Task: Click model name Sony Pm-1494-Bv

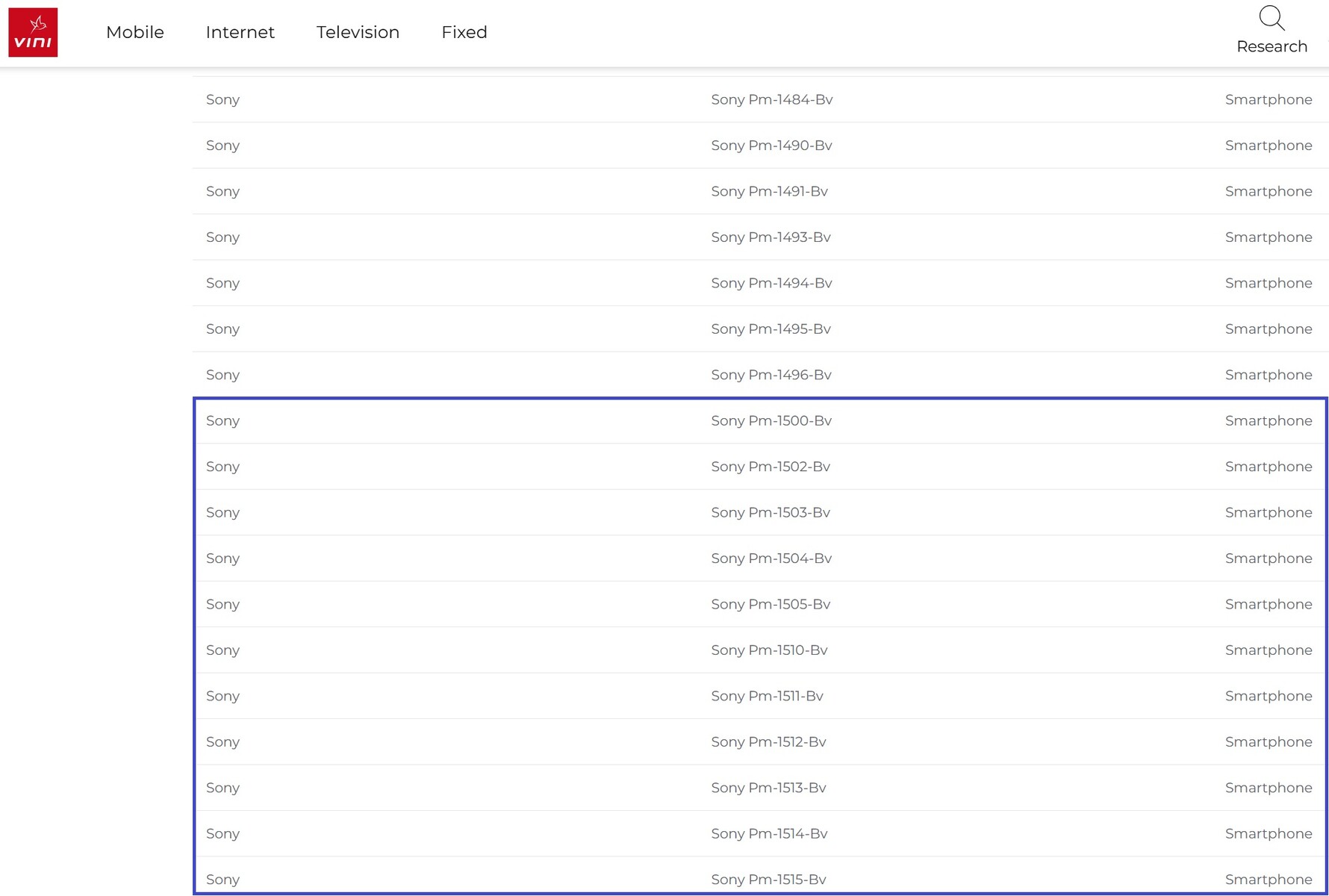Action: click(x=771, y=283)
